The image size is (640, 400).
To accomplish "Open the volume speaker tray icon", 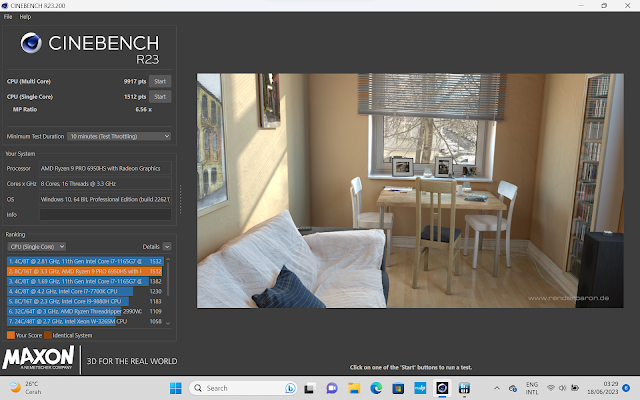I will coord(562,388).
